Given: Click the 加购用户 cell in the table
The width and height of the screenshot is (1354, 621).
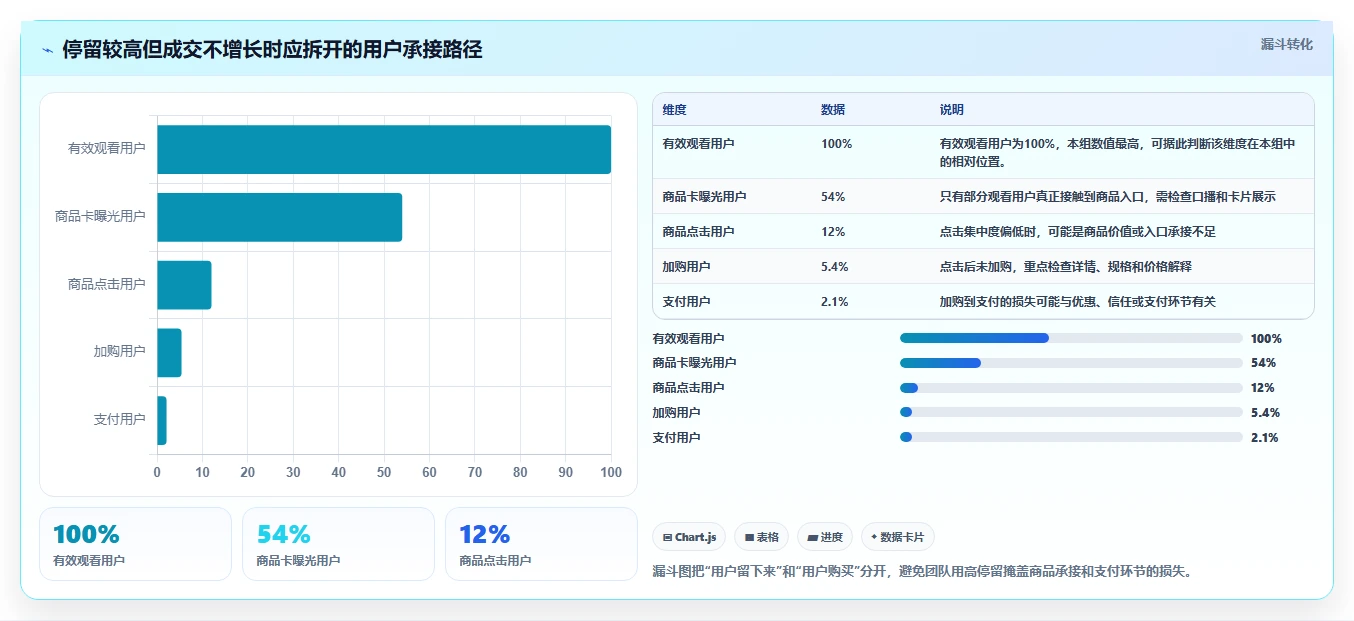Looking at the screenshot, I should [686, 267].
